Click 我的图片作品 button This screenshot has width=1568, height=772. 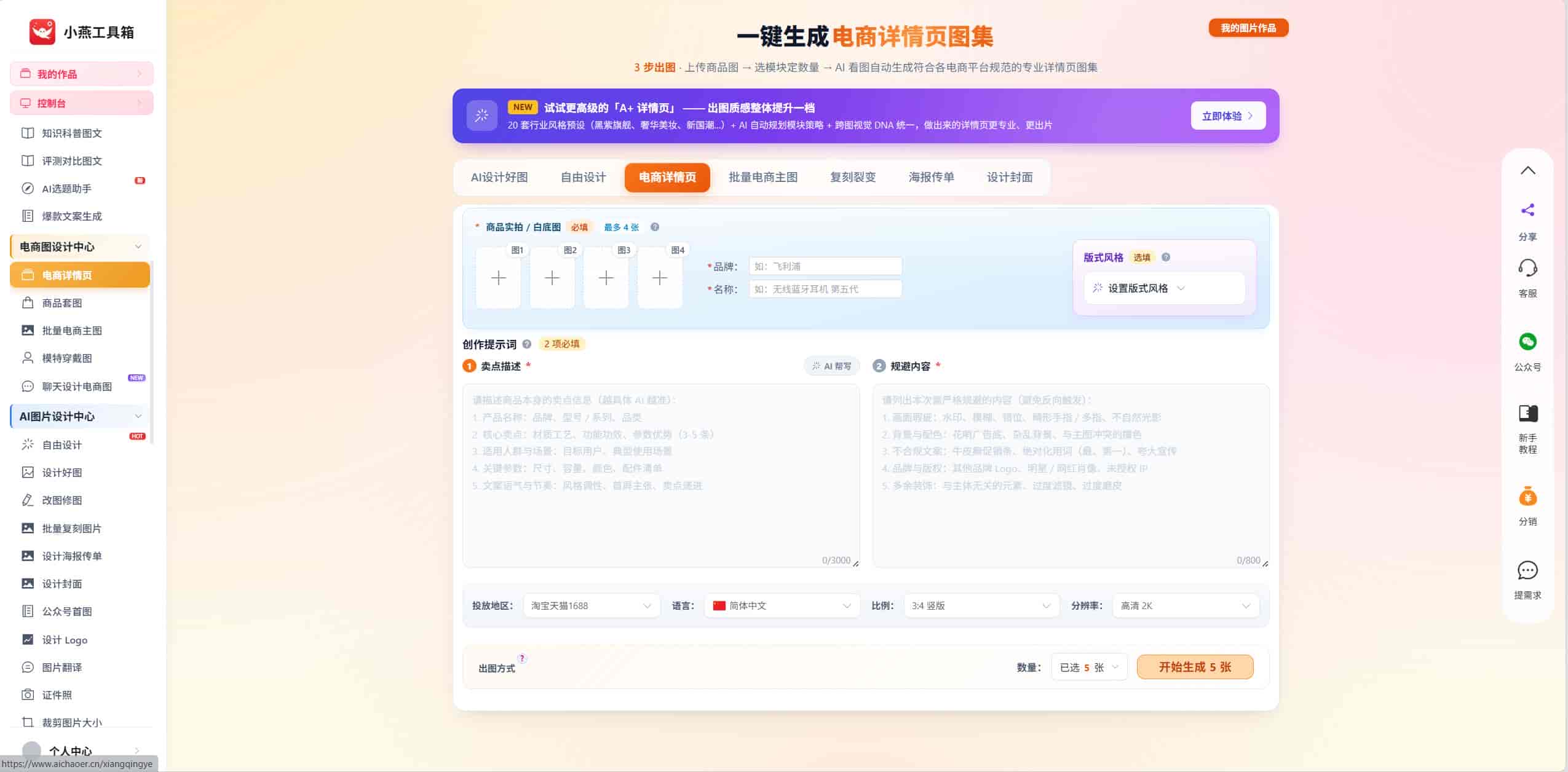(x=1248, y=28)
